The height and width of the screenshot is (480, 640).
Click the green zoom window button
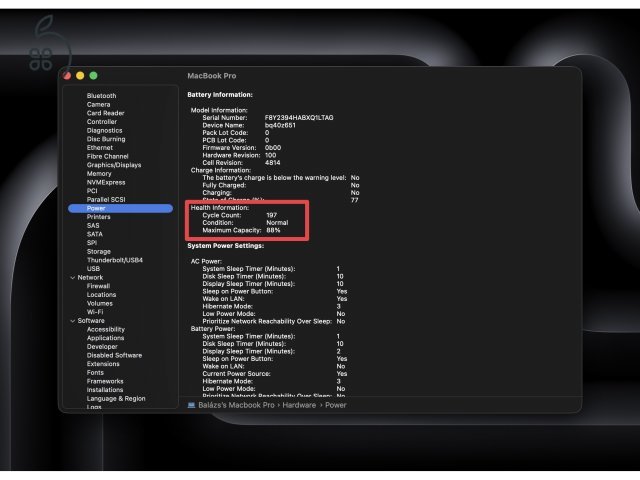click(x=93, y=76)
